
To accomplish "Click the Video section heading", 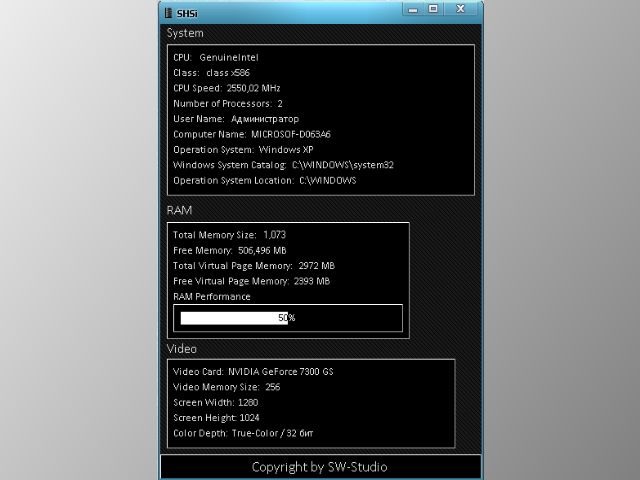I will [182, 349].
